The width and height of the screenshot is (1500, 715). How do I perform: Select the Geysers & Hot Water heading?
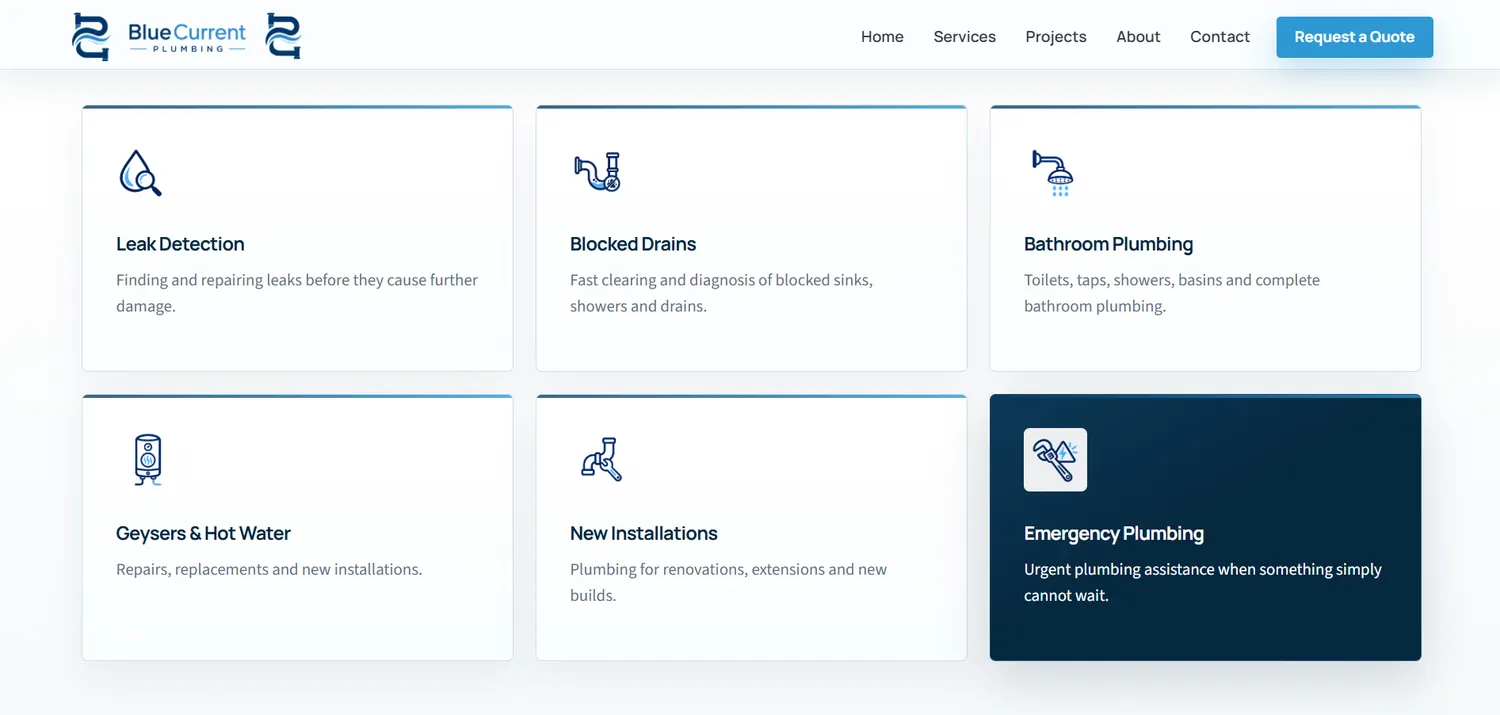[203, 533]
